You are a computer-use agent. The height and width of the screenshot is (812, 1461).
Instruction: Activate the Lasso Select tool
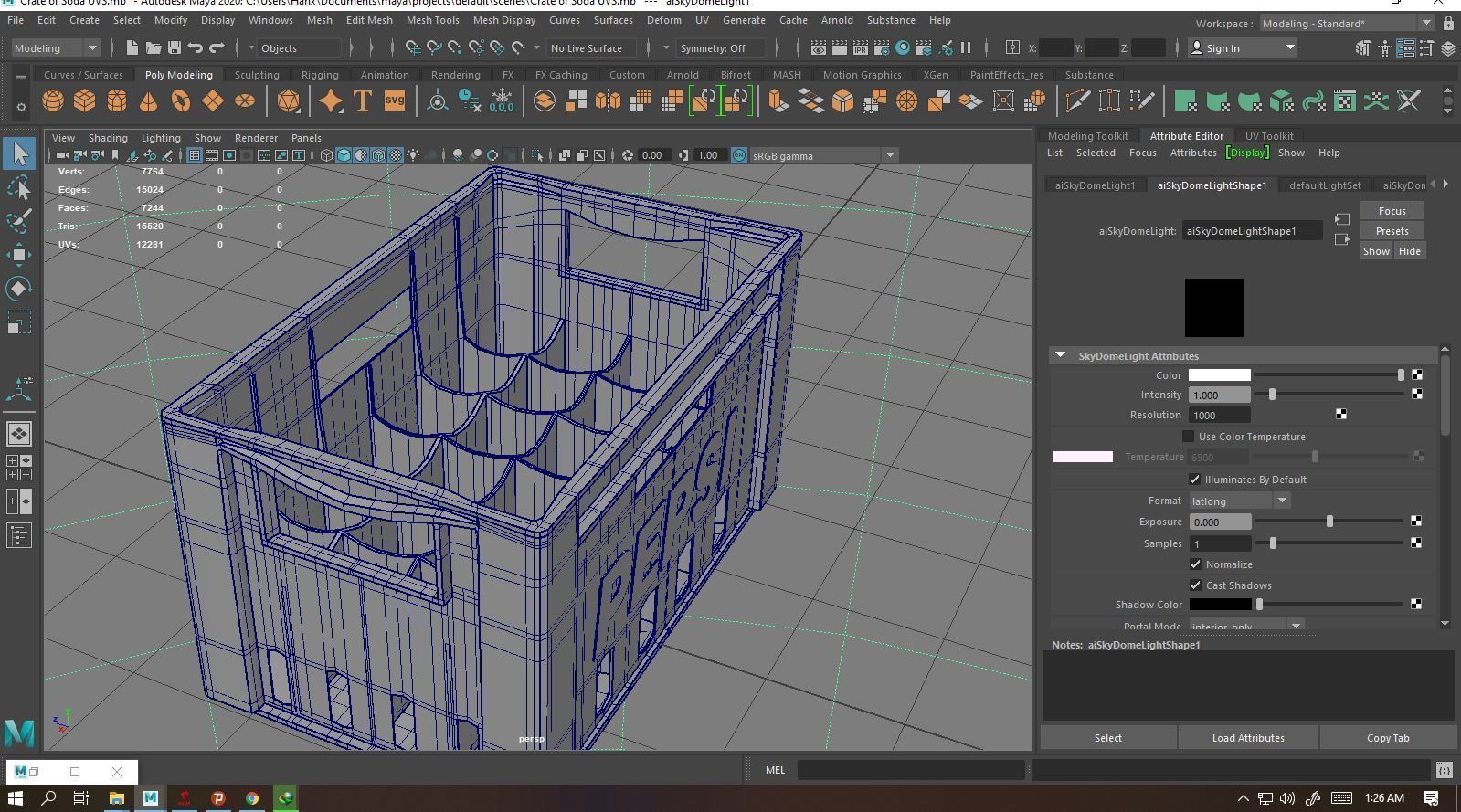click(x=19, y=187)
